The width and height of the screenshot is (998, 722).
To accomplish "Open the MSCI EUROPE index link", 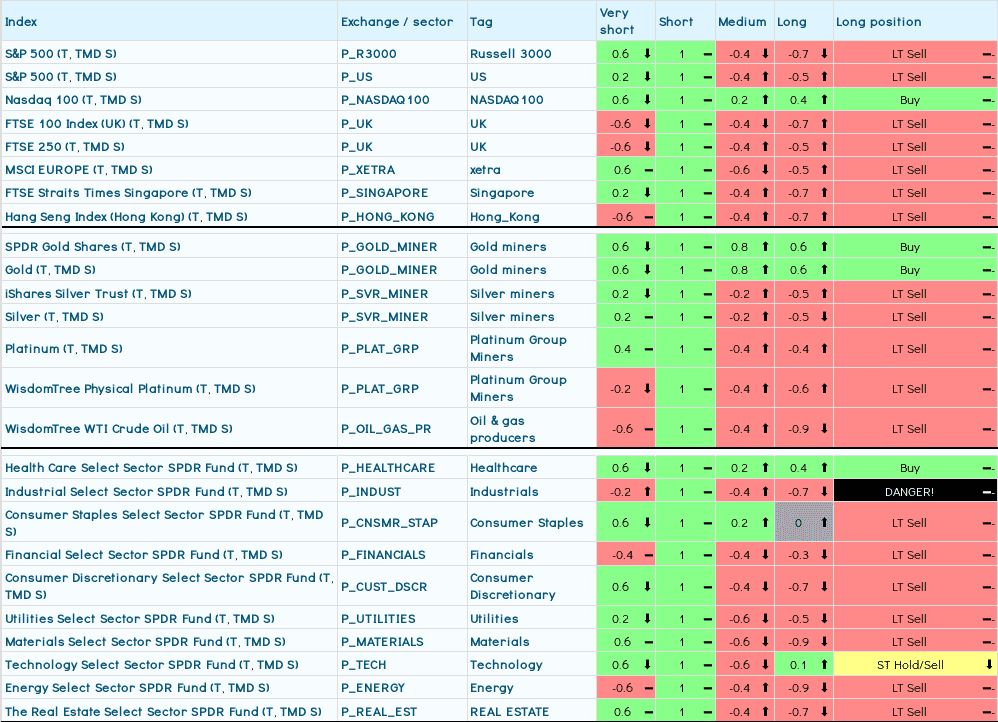I will pos(79,170).
